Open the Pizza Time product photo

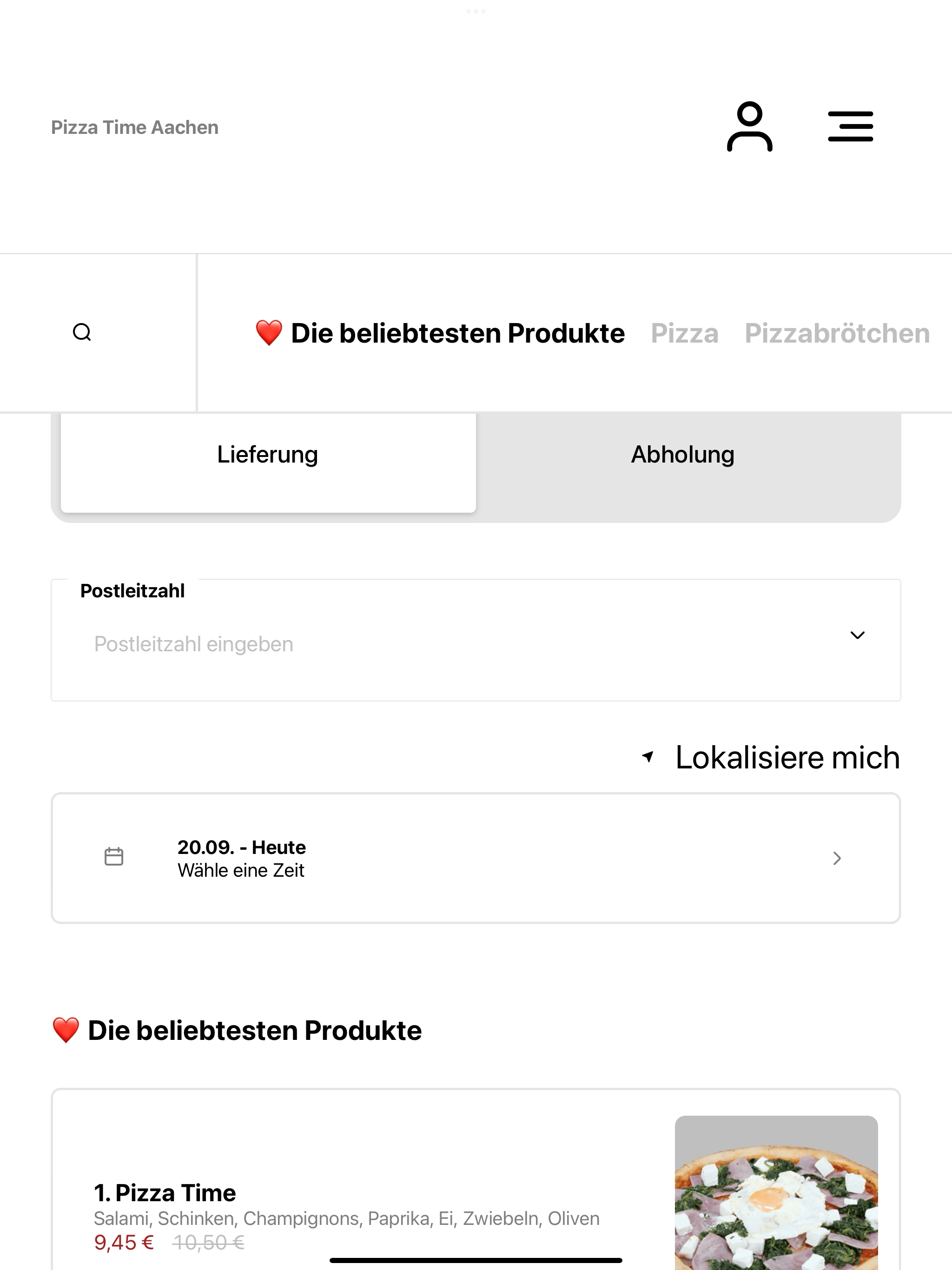pos(776,1193)
